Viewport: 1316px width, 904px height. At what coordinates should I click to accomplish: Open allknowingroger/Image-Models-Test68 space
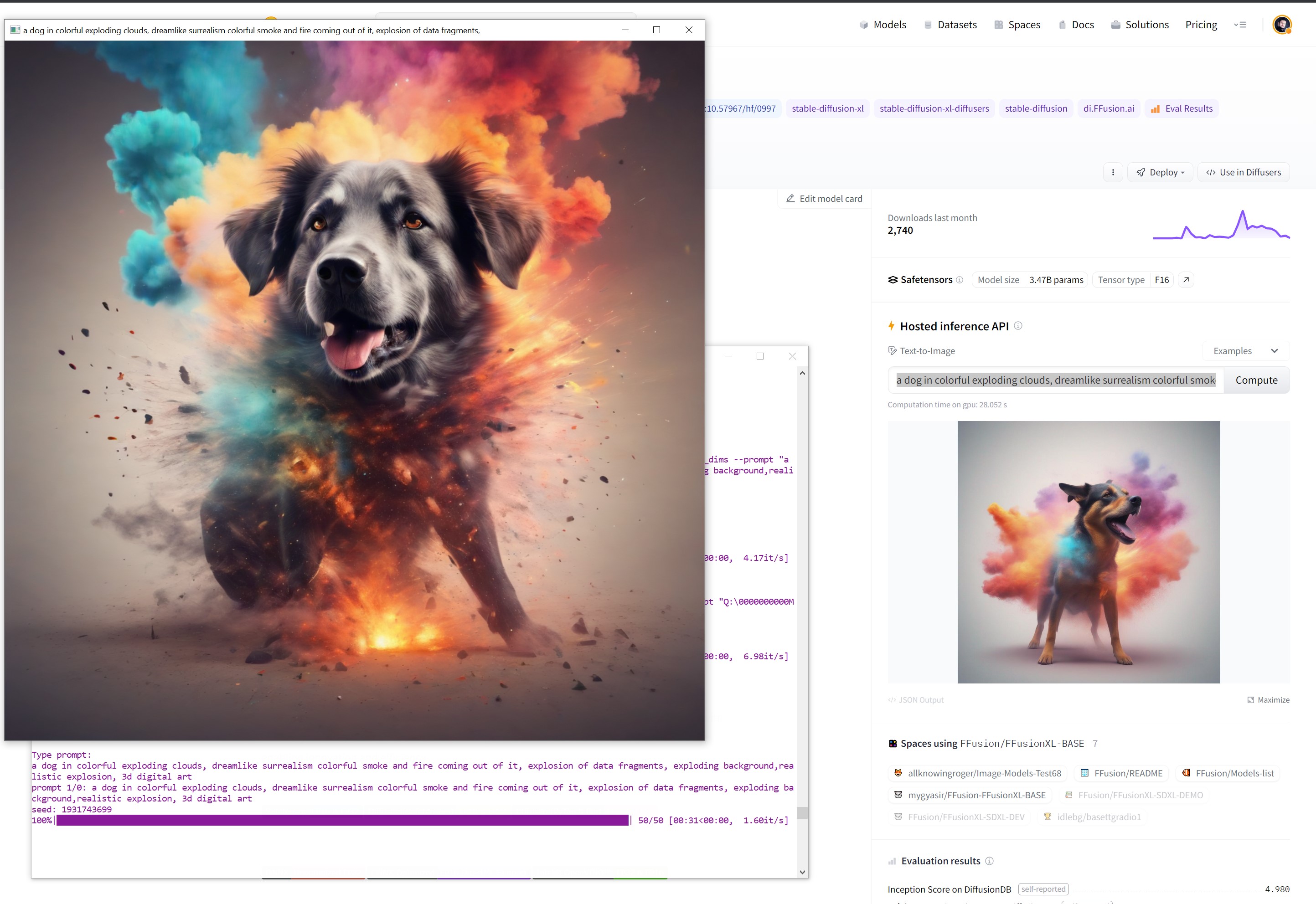[977, 773]
